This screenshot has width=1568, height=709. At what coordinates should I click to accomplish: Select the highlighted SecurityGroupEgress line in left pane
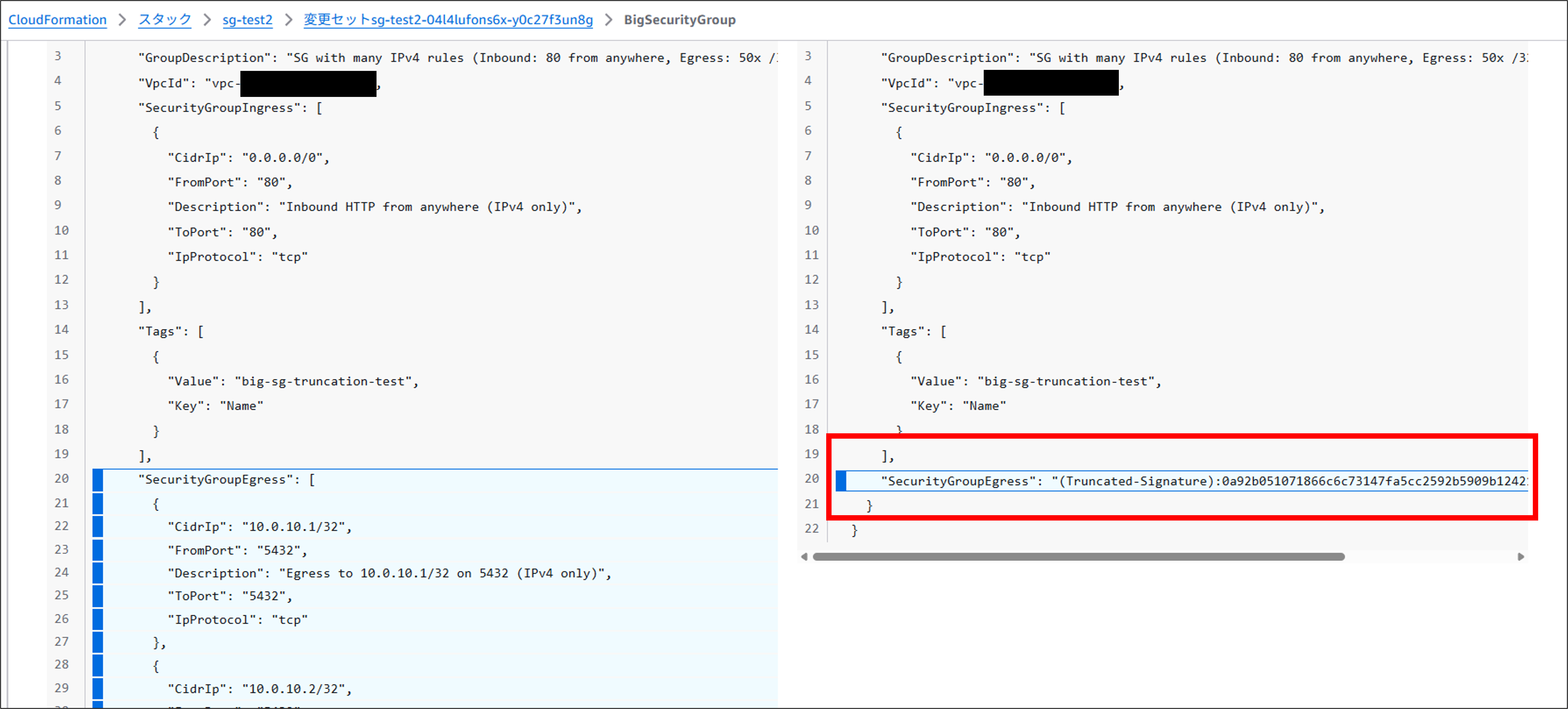(x=225, y=479)
